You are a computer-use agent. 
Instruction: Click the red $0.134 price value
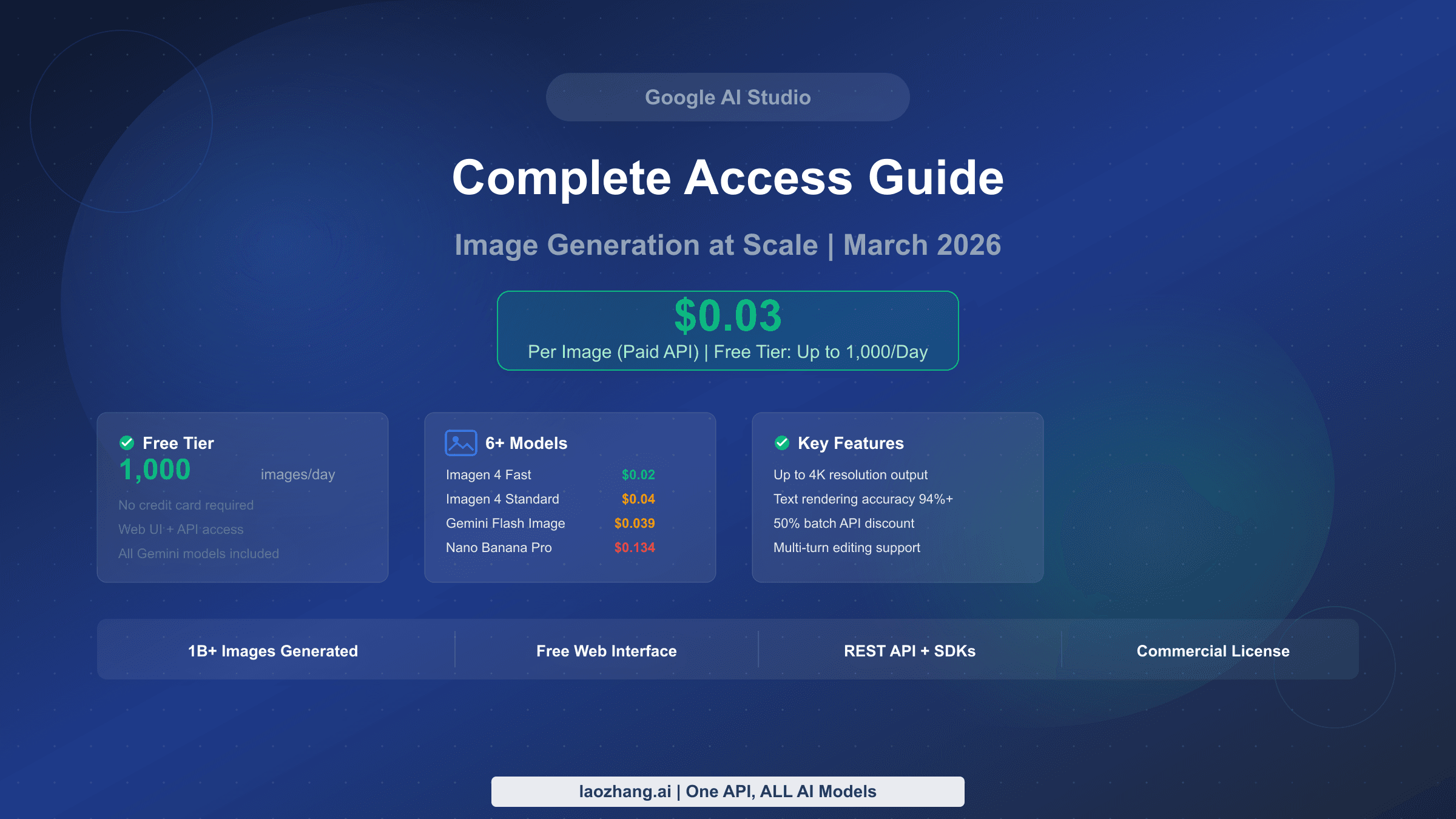635,547
